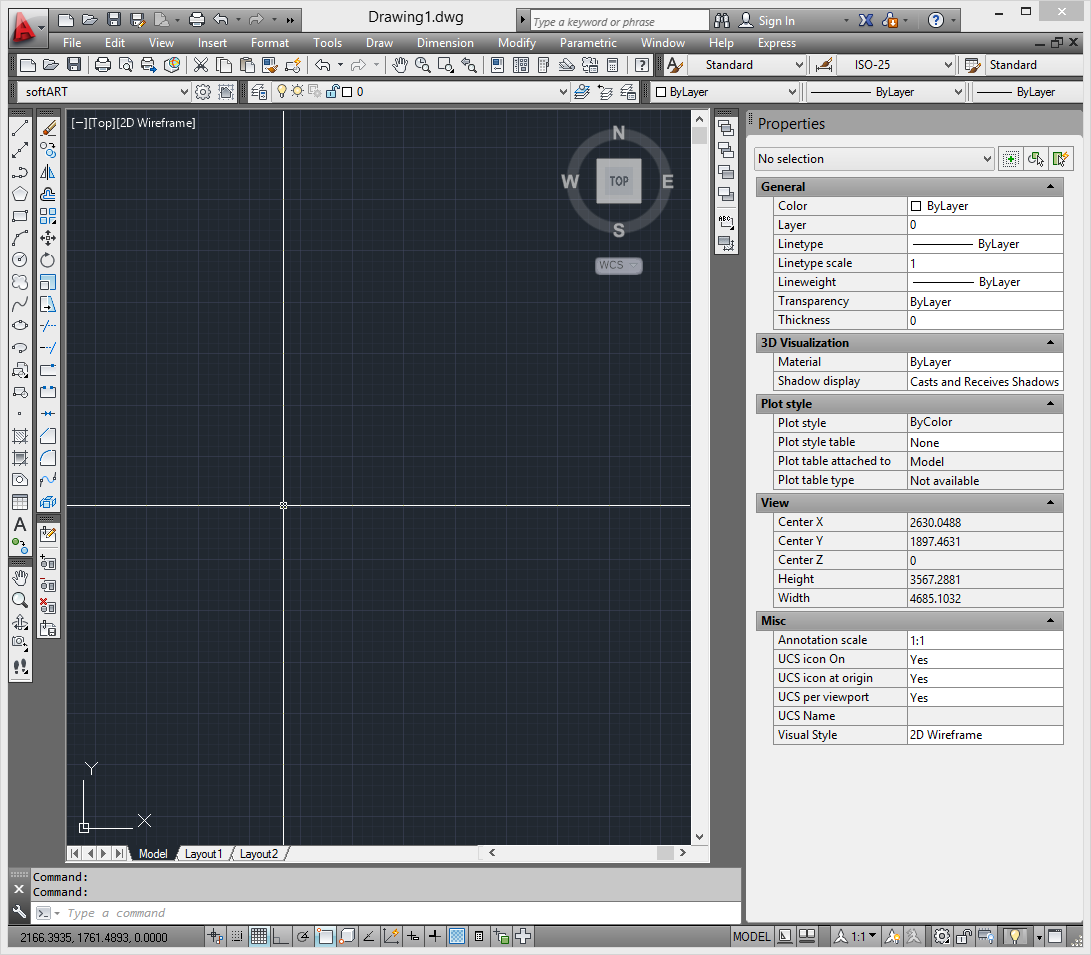This screenshot has height=955, width=1091.
Task: Collapse the Plot style section
Action: (x=1050, y=403)
